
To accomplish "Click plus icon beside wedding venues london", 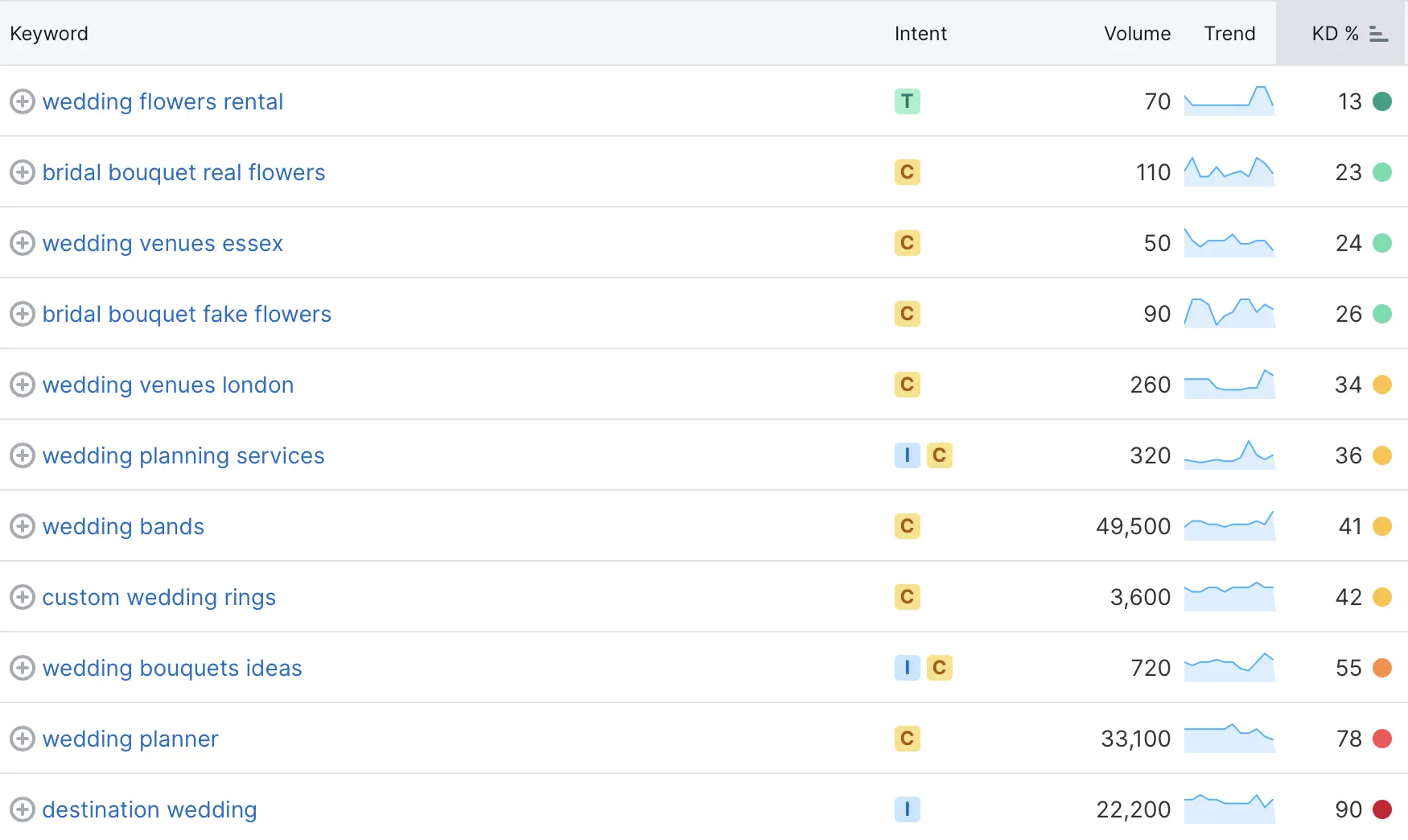I will 22,385.
